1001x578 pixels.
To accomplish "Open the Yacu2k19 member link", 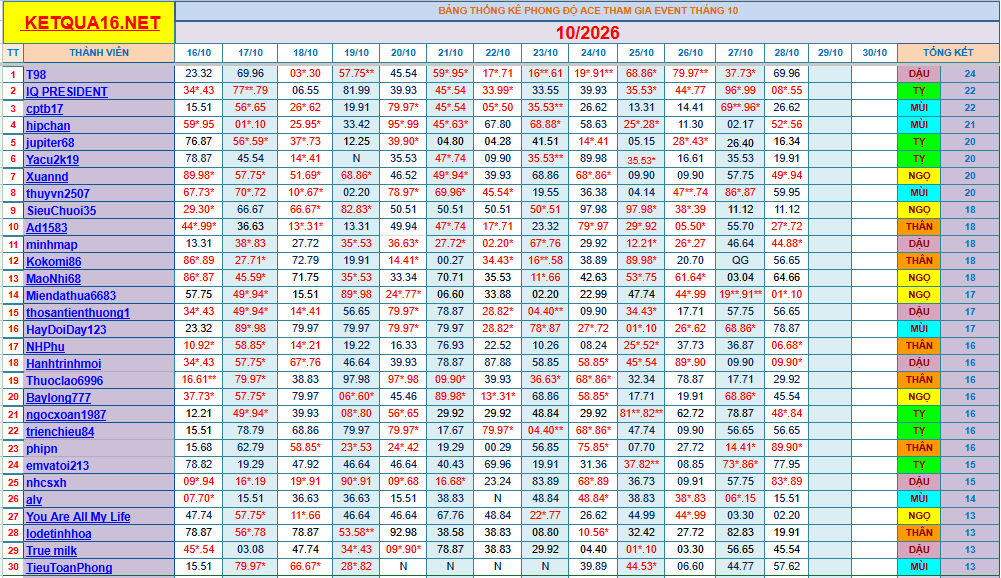I will (x=52, y=160).
